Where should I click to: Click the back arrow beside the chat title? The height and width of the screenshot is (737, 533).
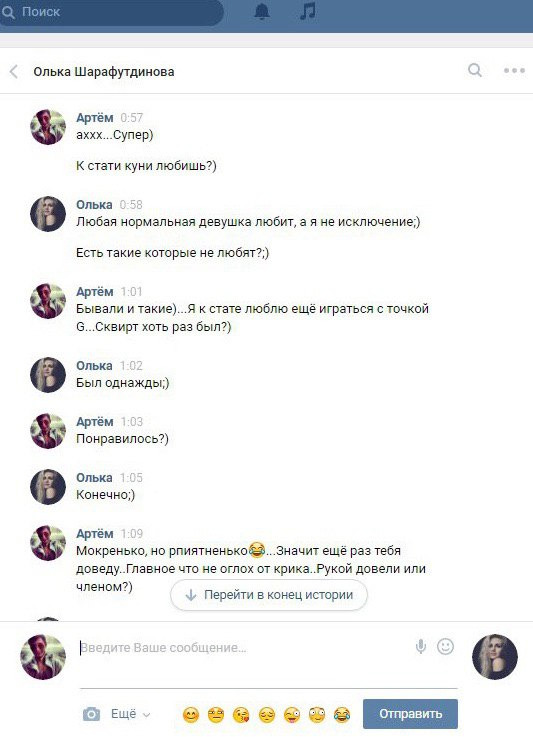[x=14, y=72]
